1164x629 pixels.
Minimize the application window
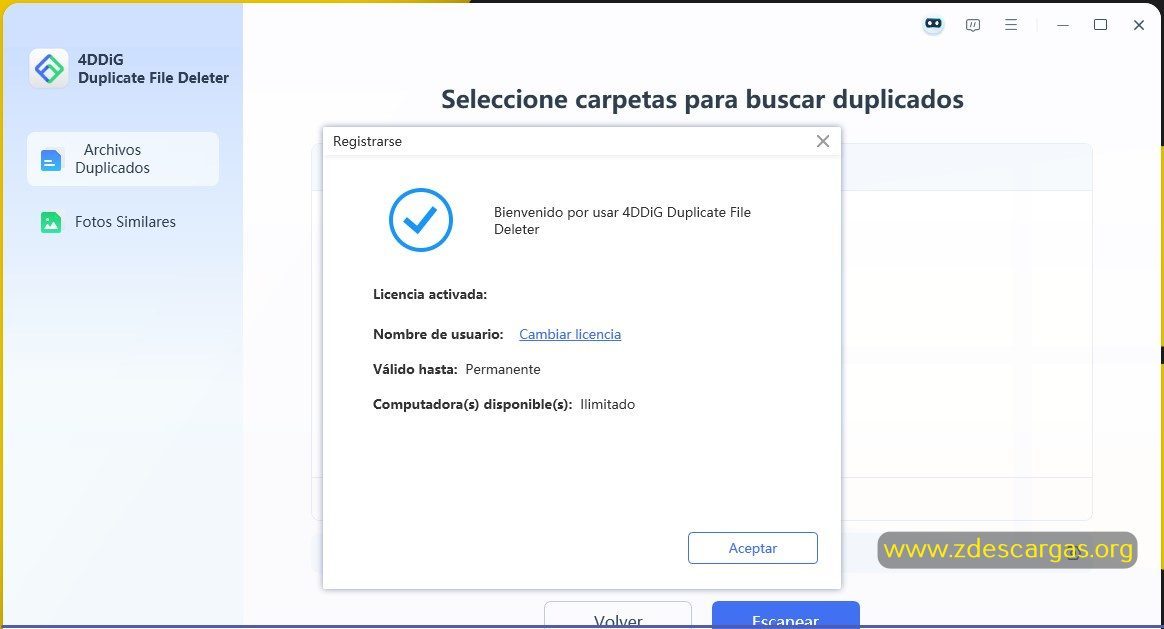pos(1063,25)
